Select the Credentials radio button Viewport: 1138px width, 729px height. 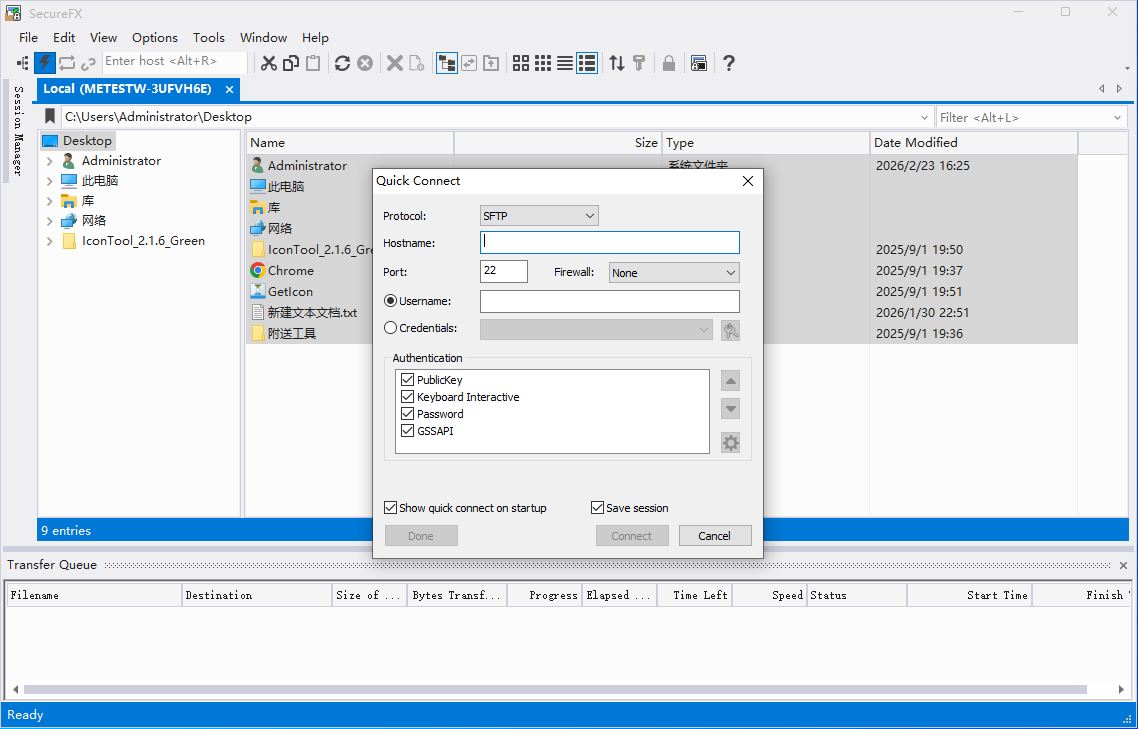(x=390, y=328)
